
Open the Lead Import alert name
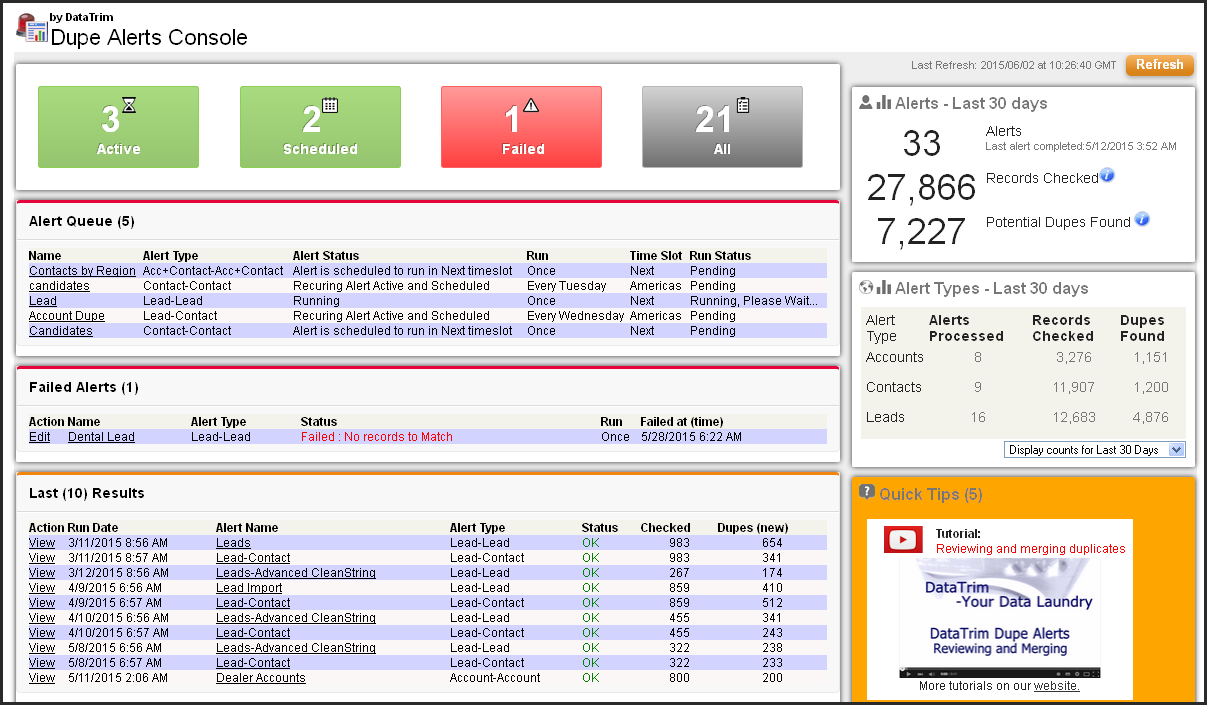tap(249, 588)
